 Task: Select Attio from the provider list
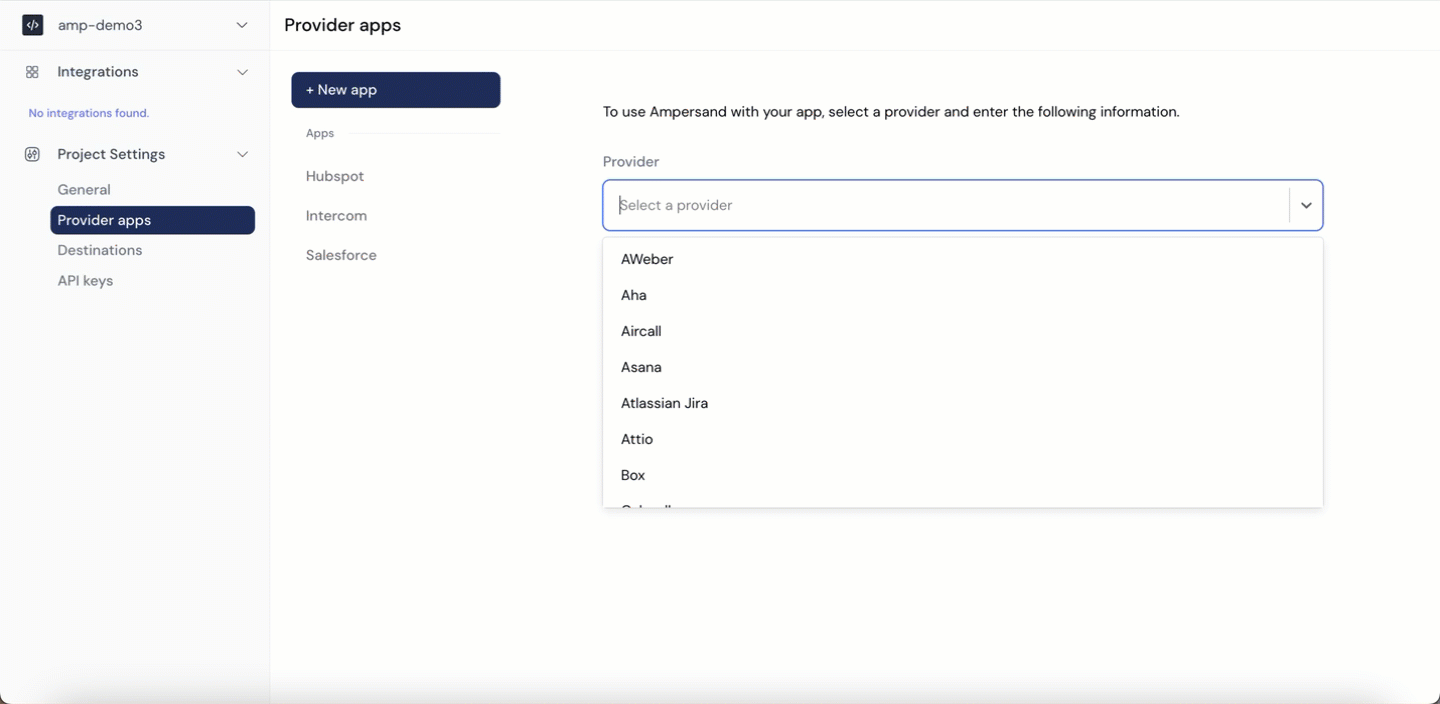point(637,439)
